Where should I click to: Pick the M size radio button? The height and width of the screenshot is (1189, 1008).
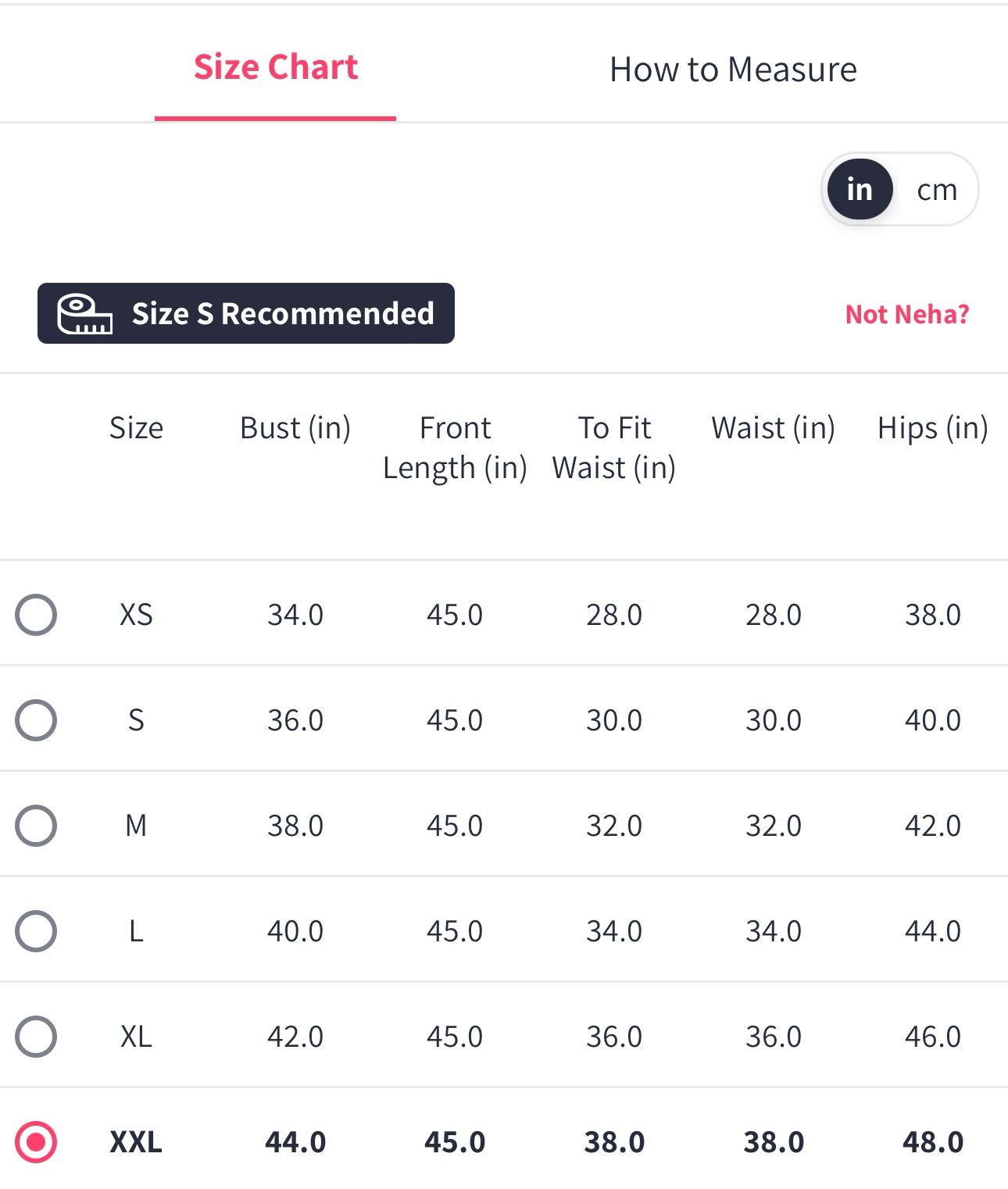click(x=36, y=826)
